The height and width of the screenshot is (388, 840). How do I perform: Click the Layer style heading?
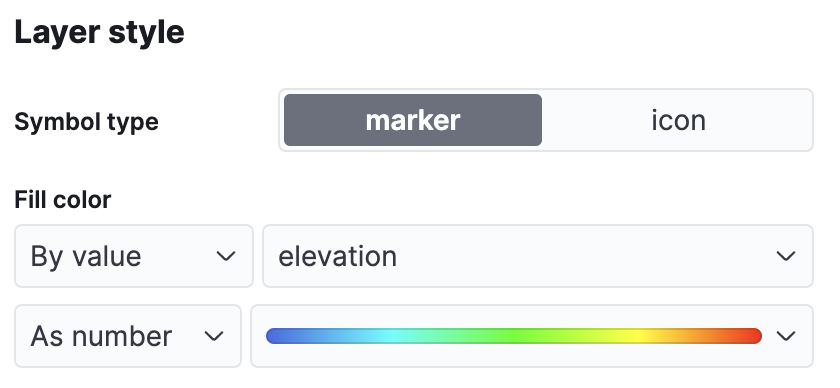click(100, 32)
